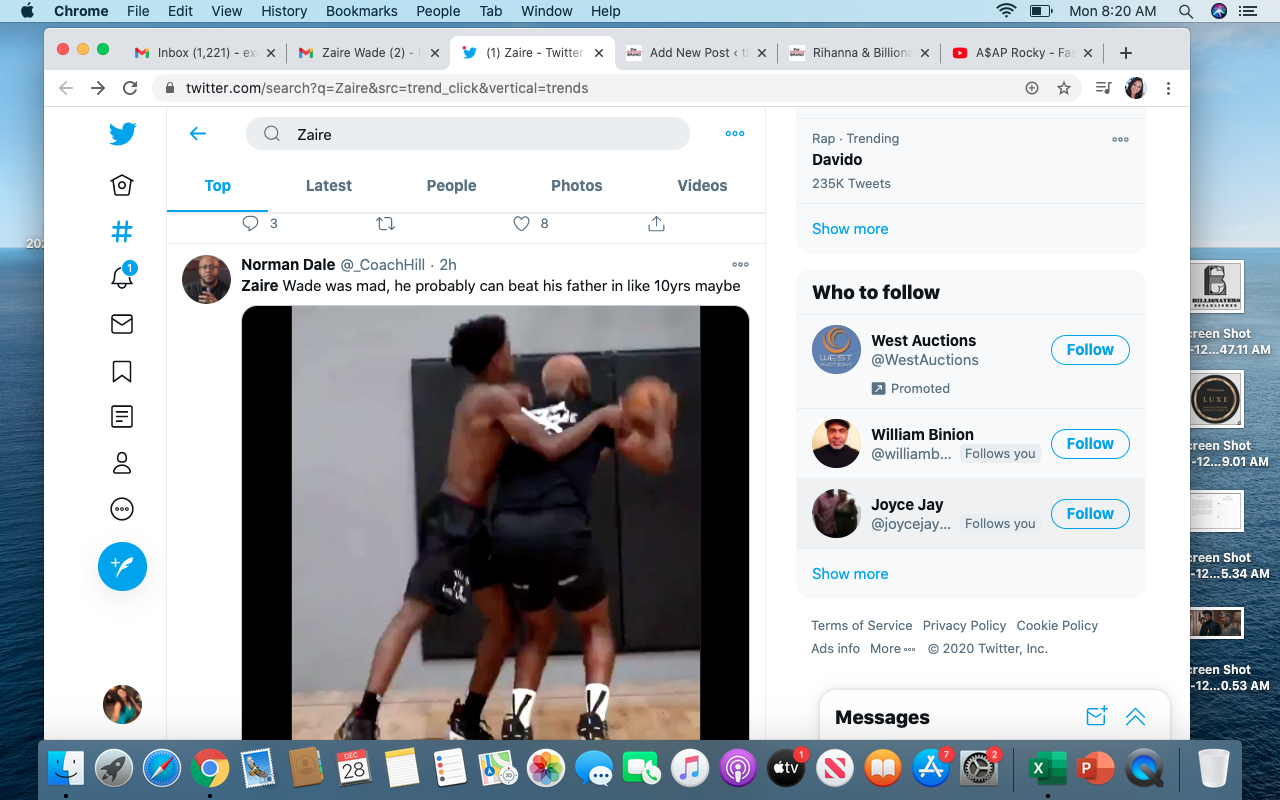Reply to the tweet with 3 replies
Viewport: 1280px width, 800px height.
pyautogui.click(x=251, y=224)
